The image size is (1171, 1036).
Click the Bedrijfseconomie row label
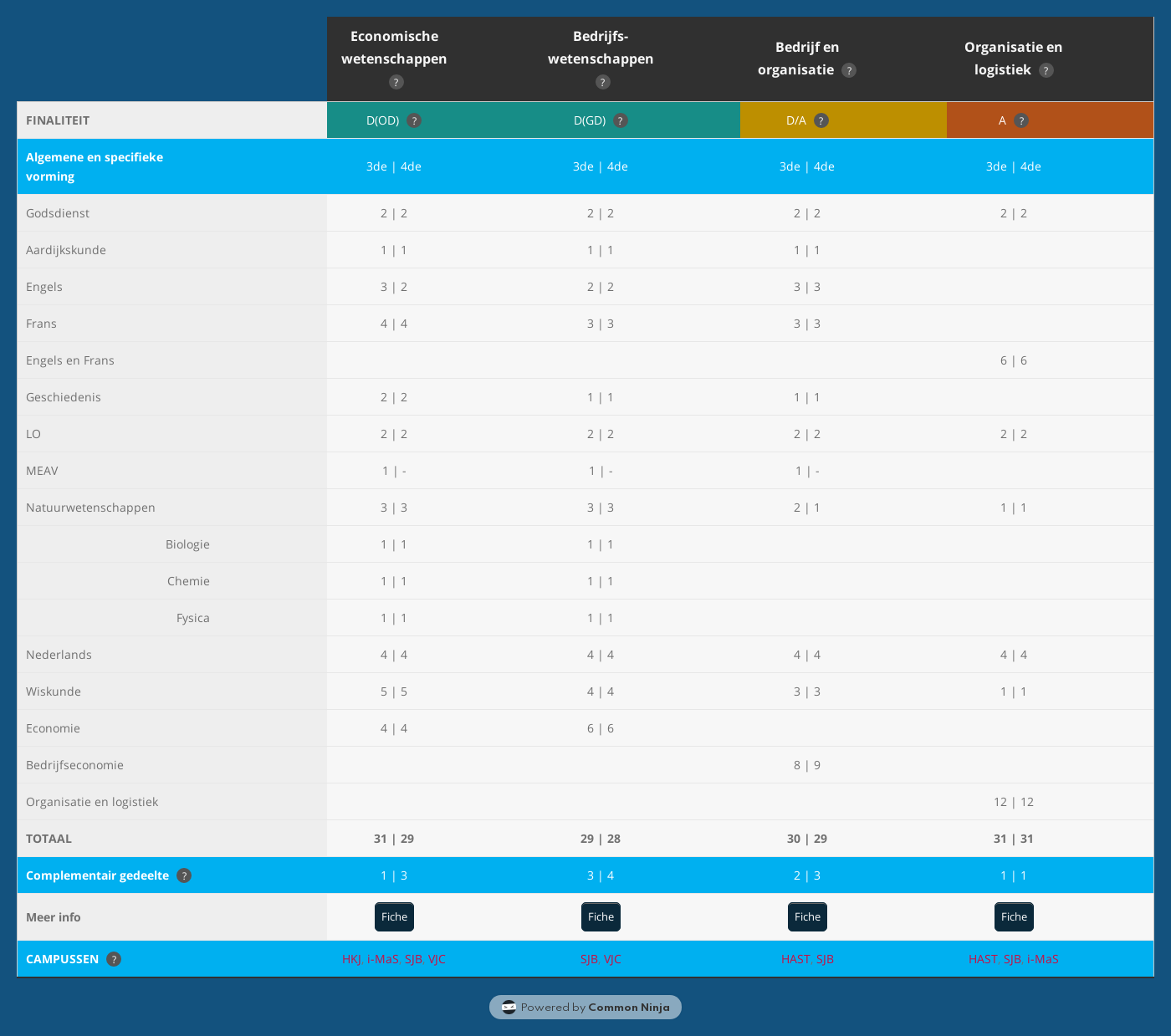[75, 765]
